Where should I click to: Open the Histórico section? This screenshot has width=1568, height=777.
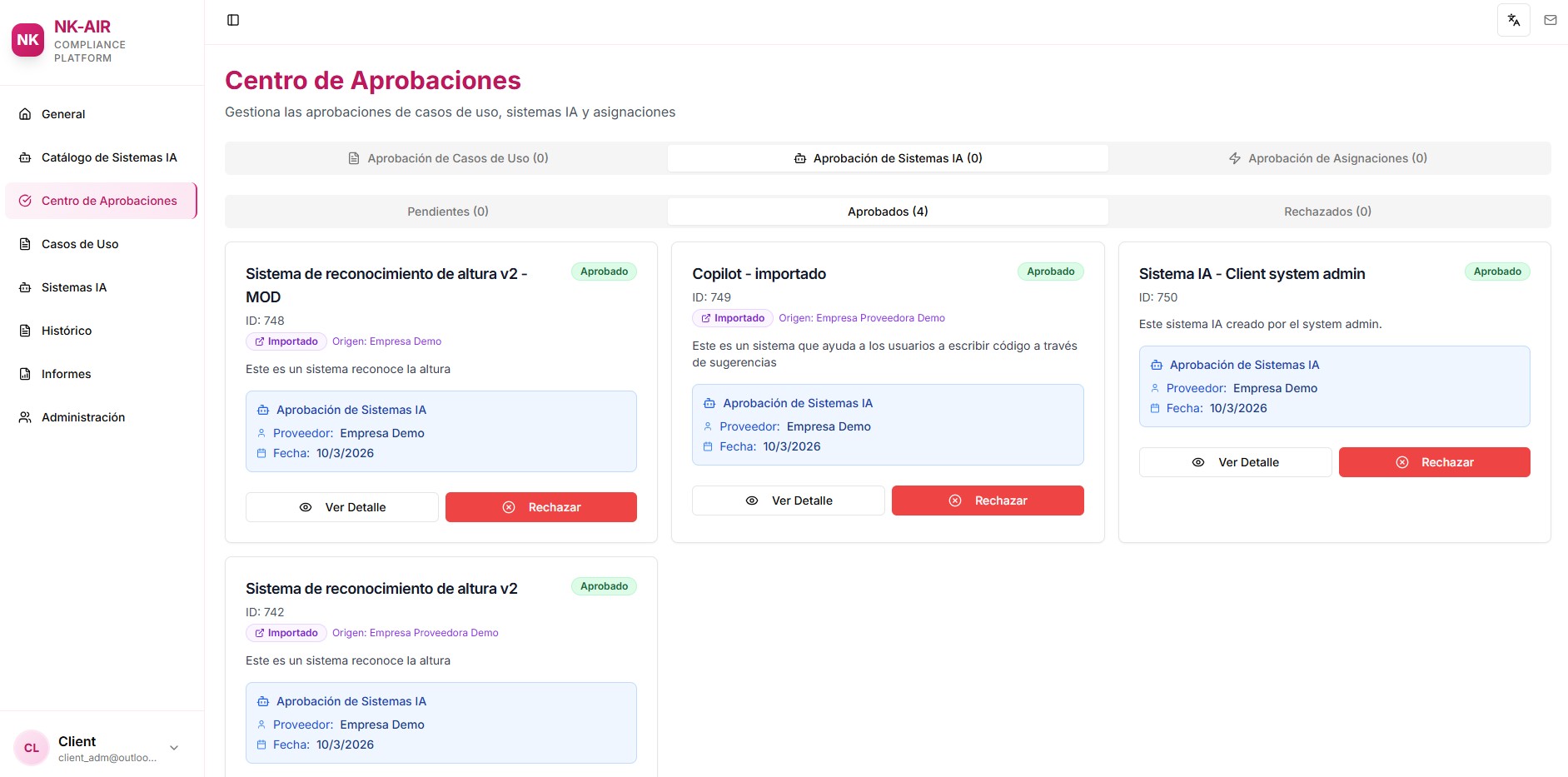coord(101,331)
